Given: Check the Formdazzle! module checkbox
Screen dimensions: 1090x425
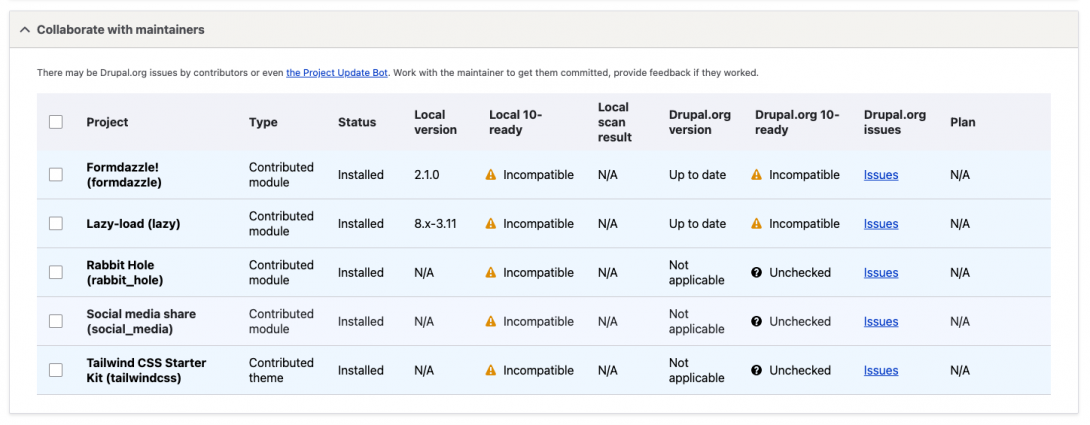Looking at the screenshot, I should pyautogui.click(x=56, y=175).
